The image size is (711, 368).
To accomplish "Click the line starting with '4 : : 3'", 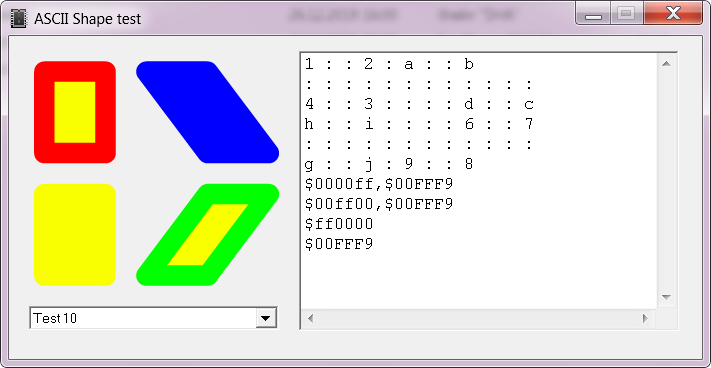I will click(x=419, y=105).
